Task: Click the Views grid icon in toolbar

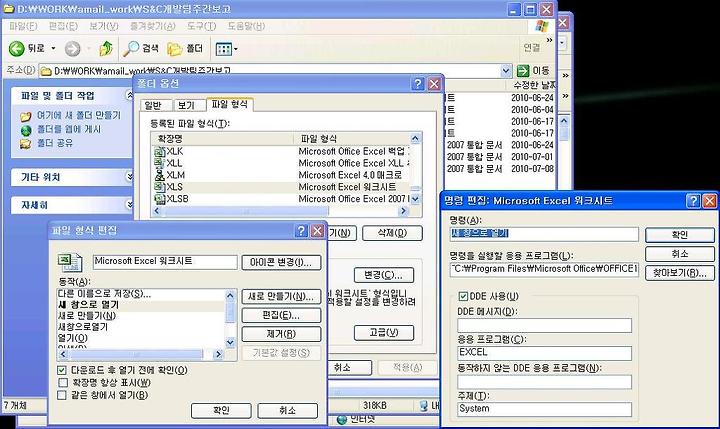Action: point(224,49)
